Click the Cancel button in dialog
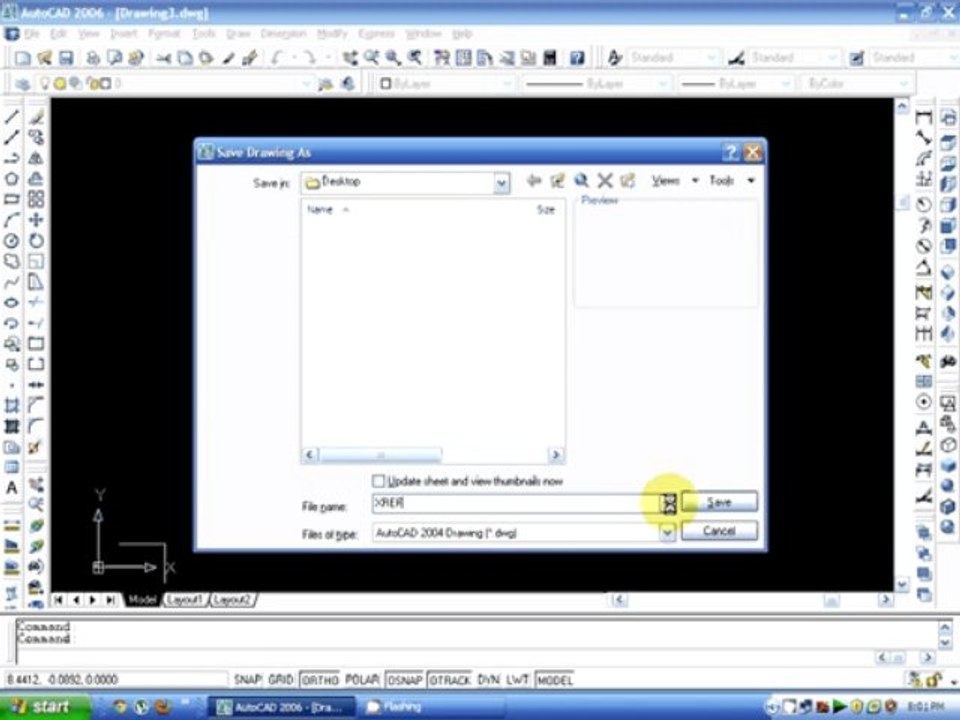Viewport: 960px width, 720px height. (x=719, y=530)
